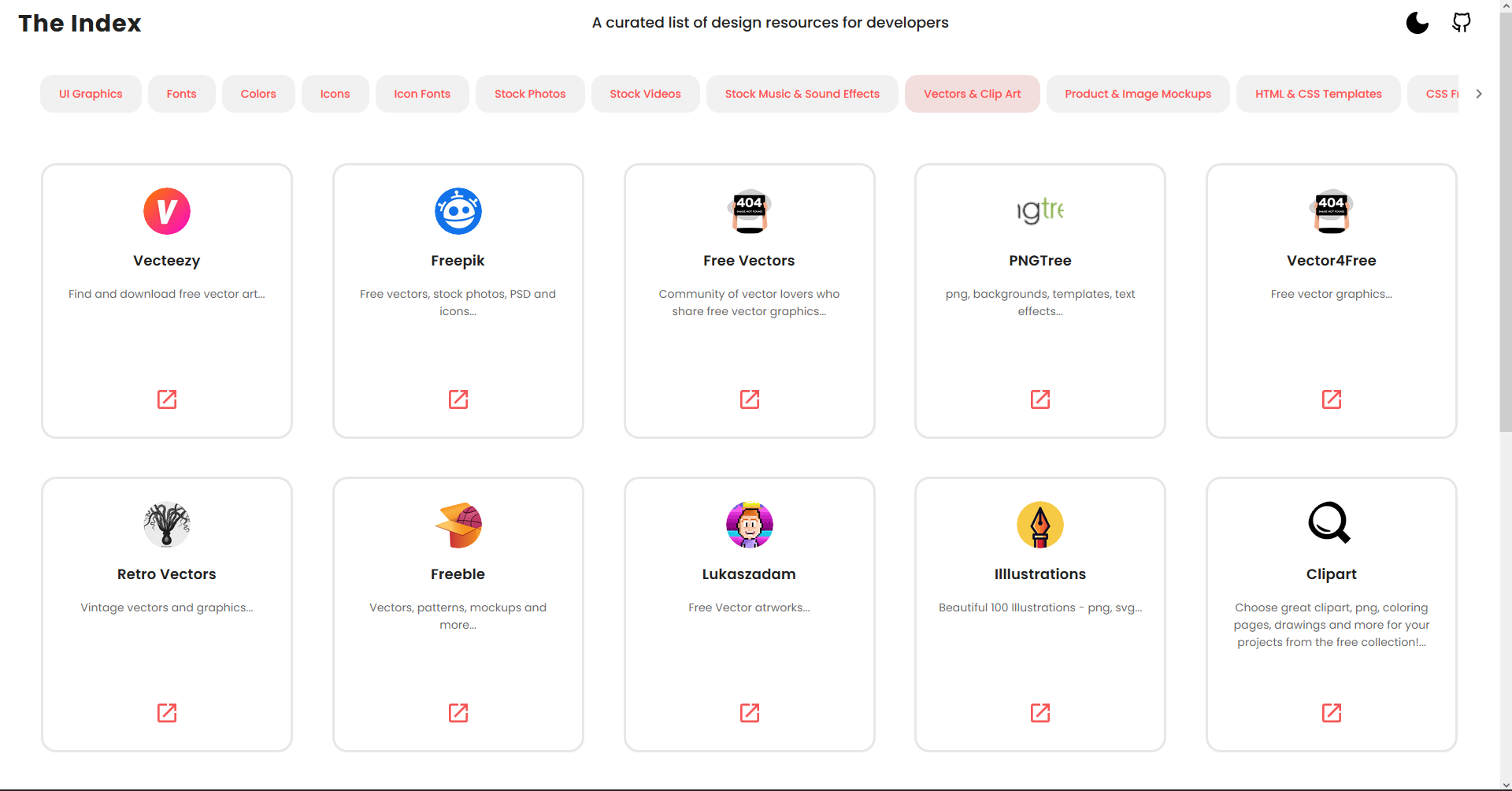Open Vecteezy external link icon
The height and width of the screenshot is (791, 1512).
(x=167, y=399)
